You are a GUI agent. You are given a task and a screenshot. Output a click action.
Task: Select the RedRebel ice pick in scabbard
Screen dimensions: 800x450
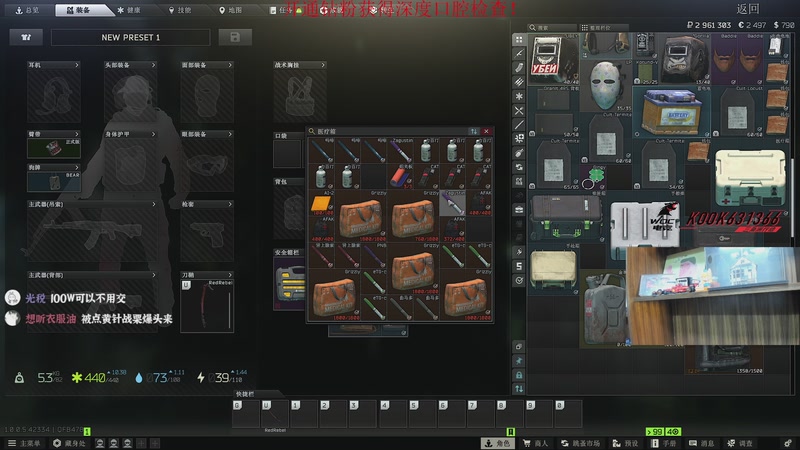(x=207, y=306)
